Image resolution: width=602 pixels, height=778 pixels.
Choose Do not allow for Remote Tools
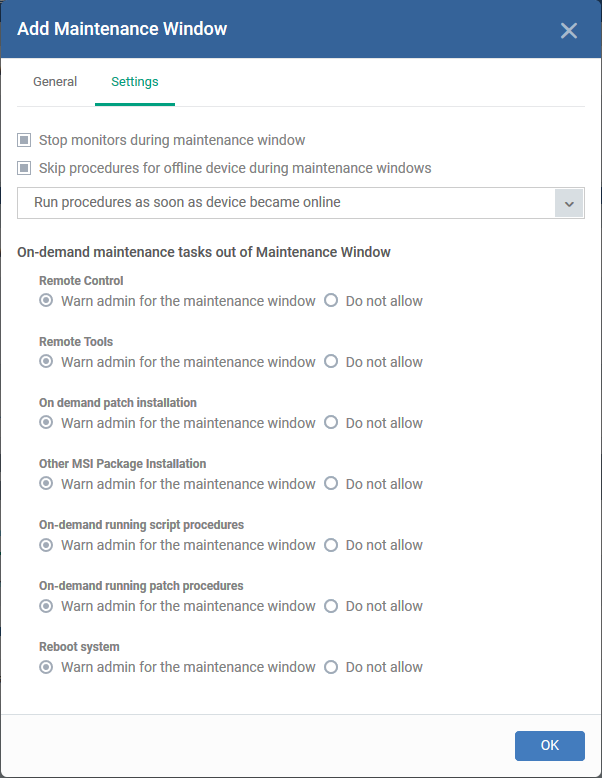[x=331, y=361]
